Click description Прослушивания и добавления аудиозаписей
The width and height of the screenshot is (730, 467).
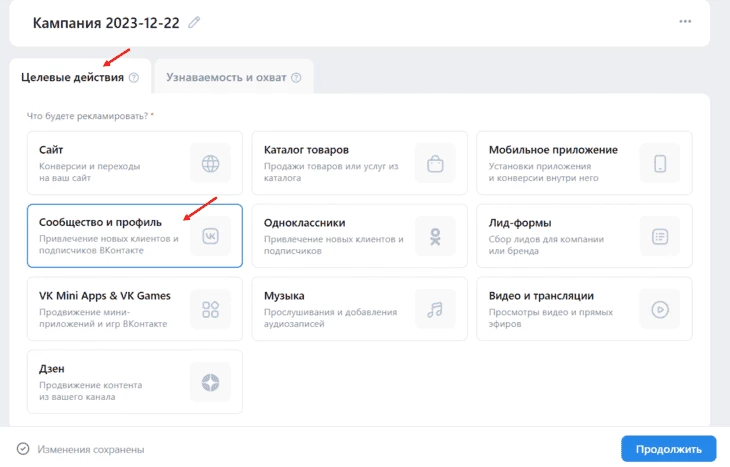331,318
